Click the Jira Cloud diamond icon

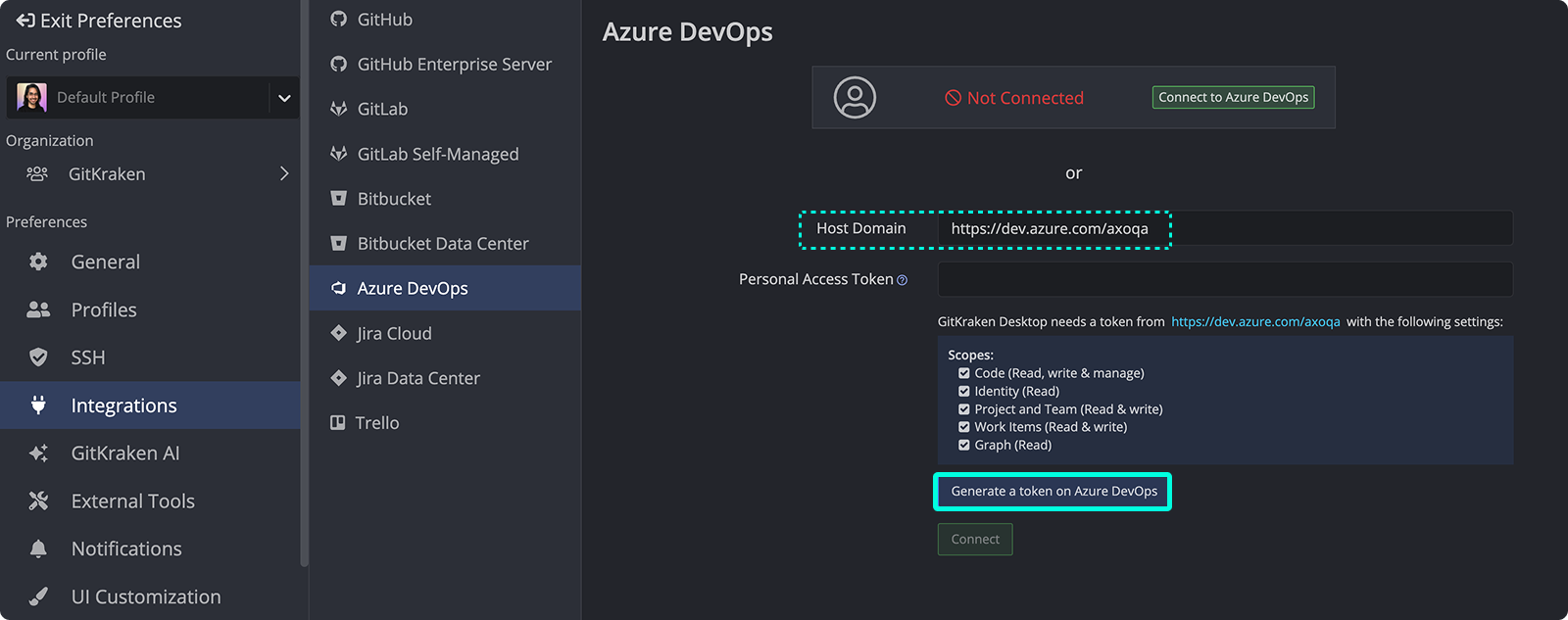click(x=338, y=333)
